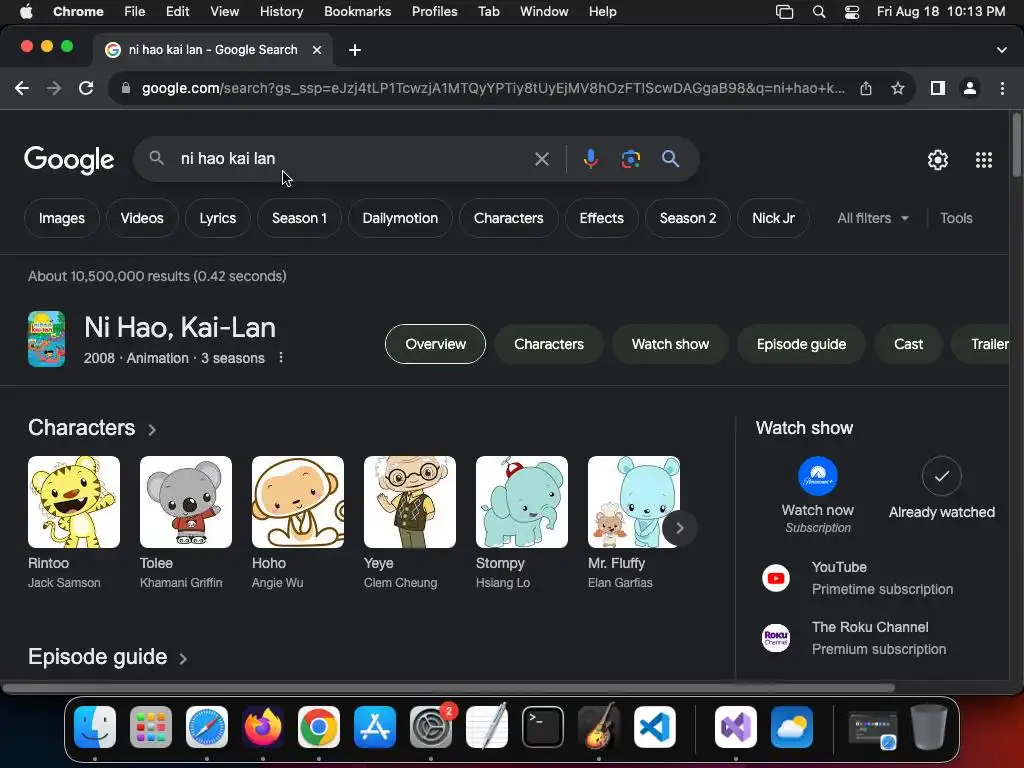The image size is (1024, 768).
Task: Open Spotlight search in menu bar
Action: (x=819, y=12)
